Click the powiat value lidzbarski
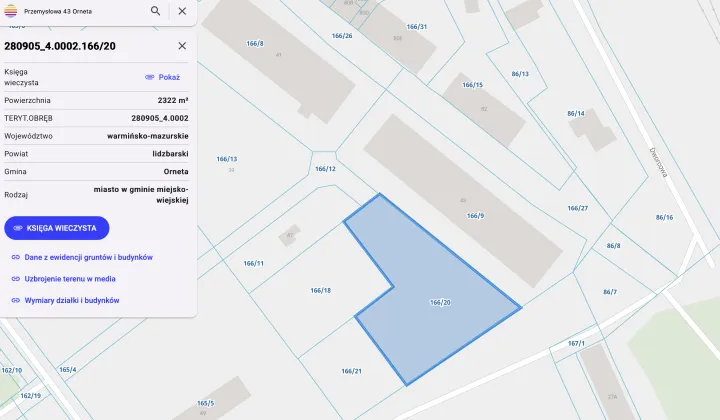The height and width of the screenshot is (420, 720). pyautogui.click(x=170, y=154)
